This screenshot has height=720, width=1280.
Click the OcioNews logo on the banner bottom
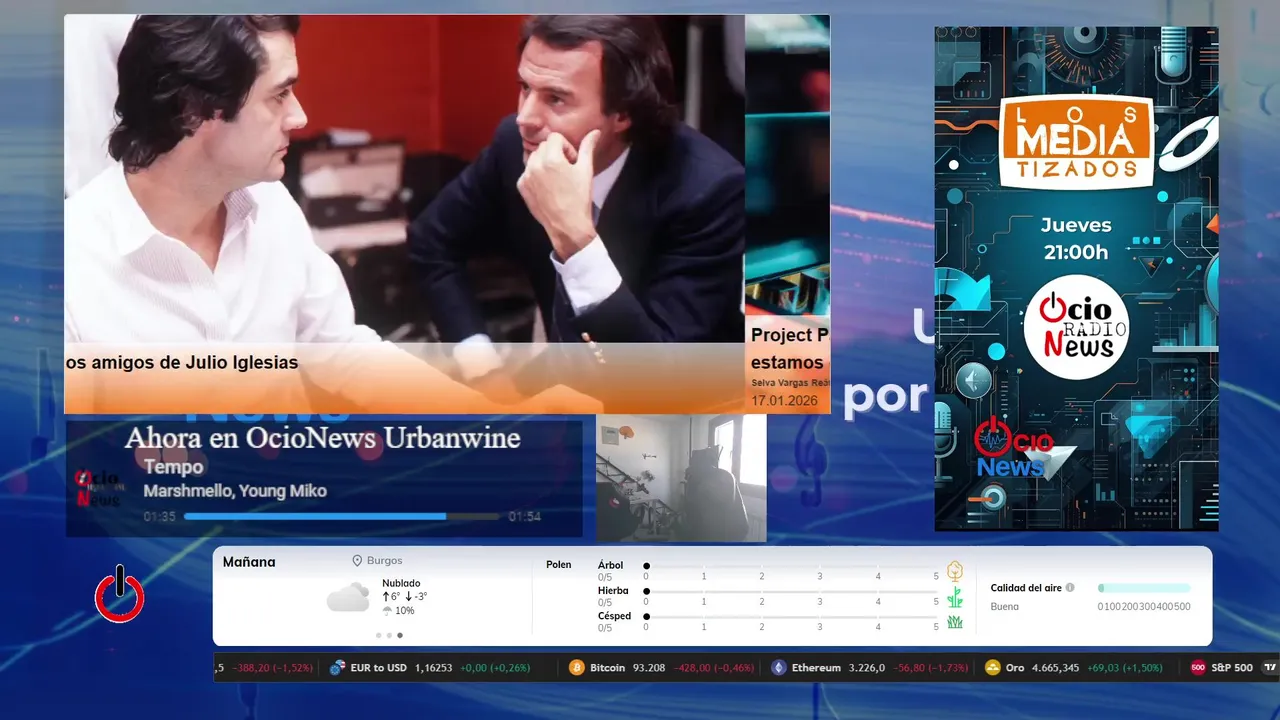(x=1013, y=448)
